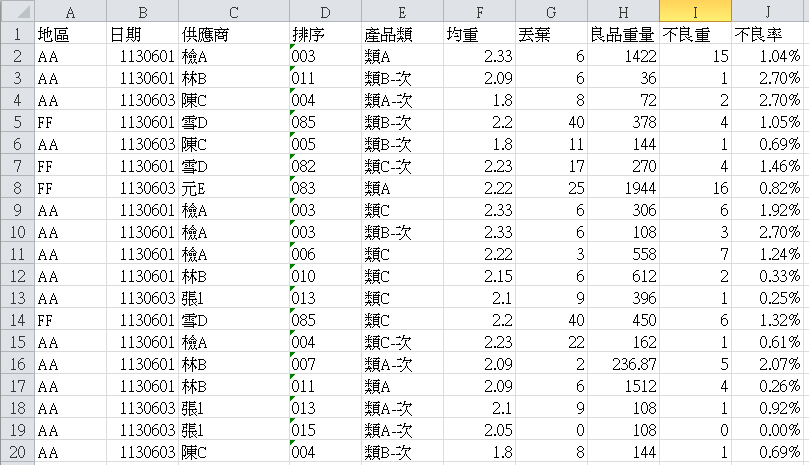The image size is (809, 465).
Task: Select 類C-次 cell in row 7
Action: click(402, 166)
